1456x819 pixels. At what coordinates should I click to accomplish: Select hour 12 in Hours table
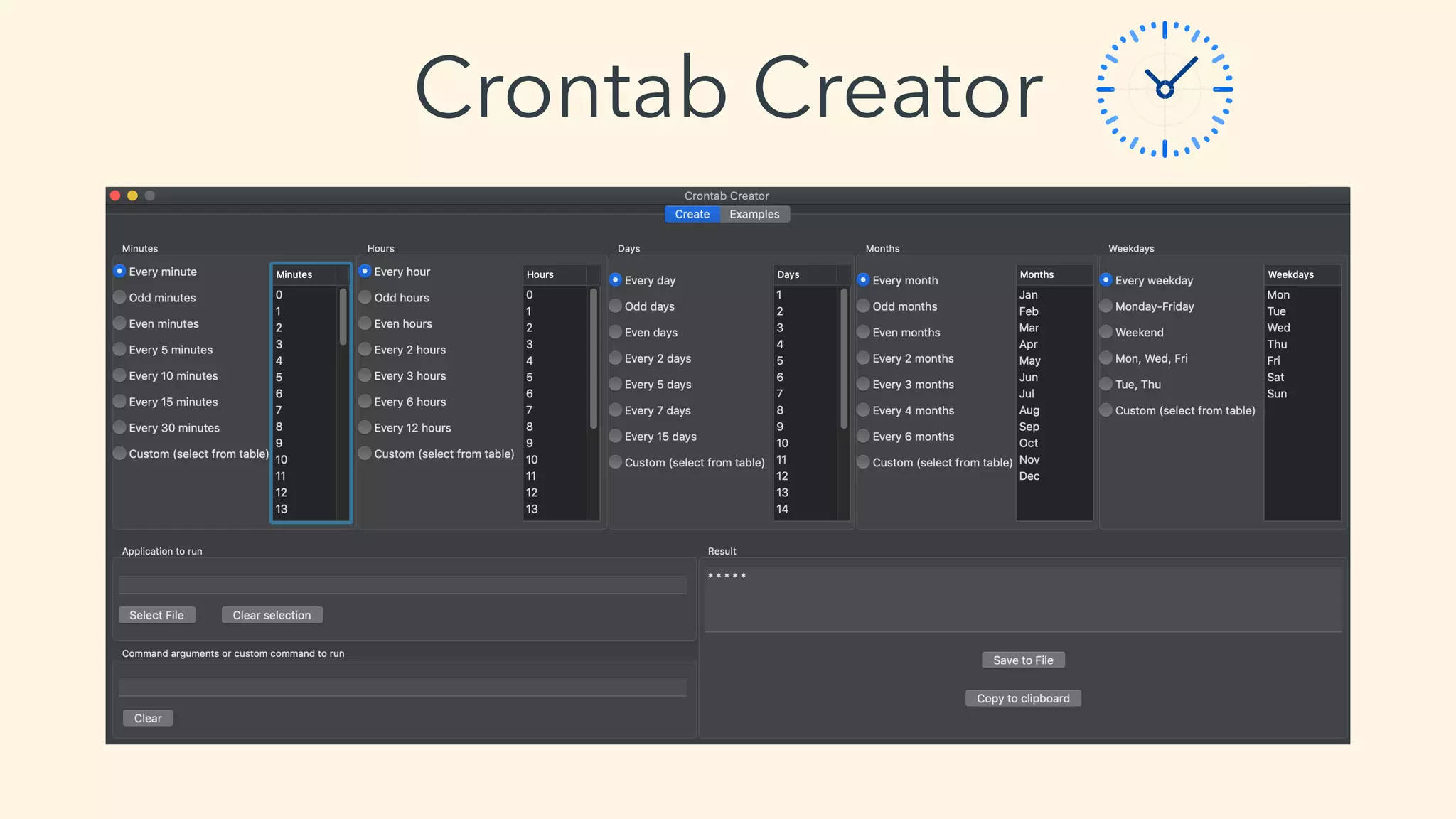(555, 493)
